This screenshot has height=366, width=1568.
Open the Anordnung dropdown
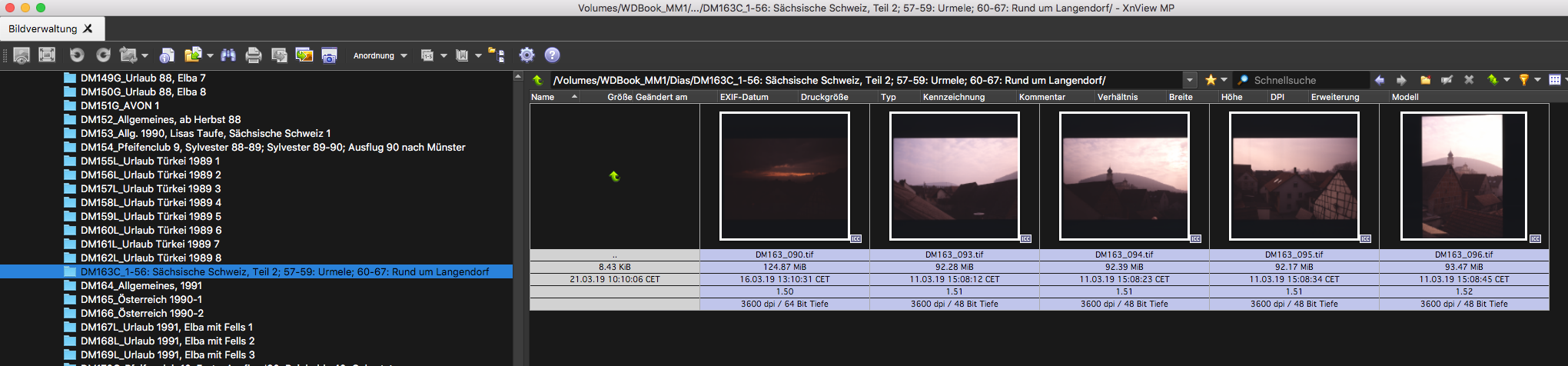tap(380, 55)
